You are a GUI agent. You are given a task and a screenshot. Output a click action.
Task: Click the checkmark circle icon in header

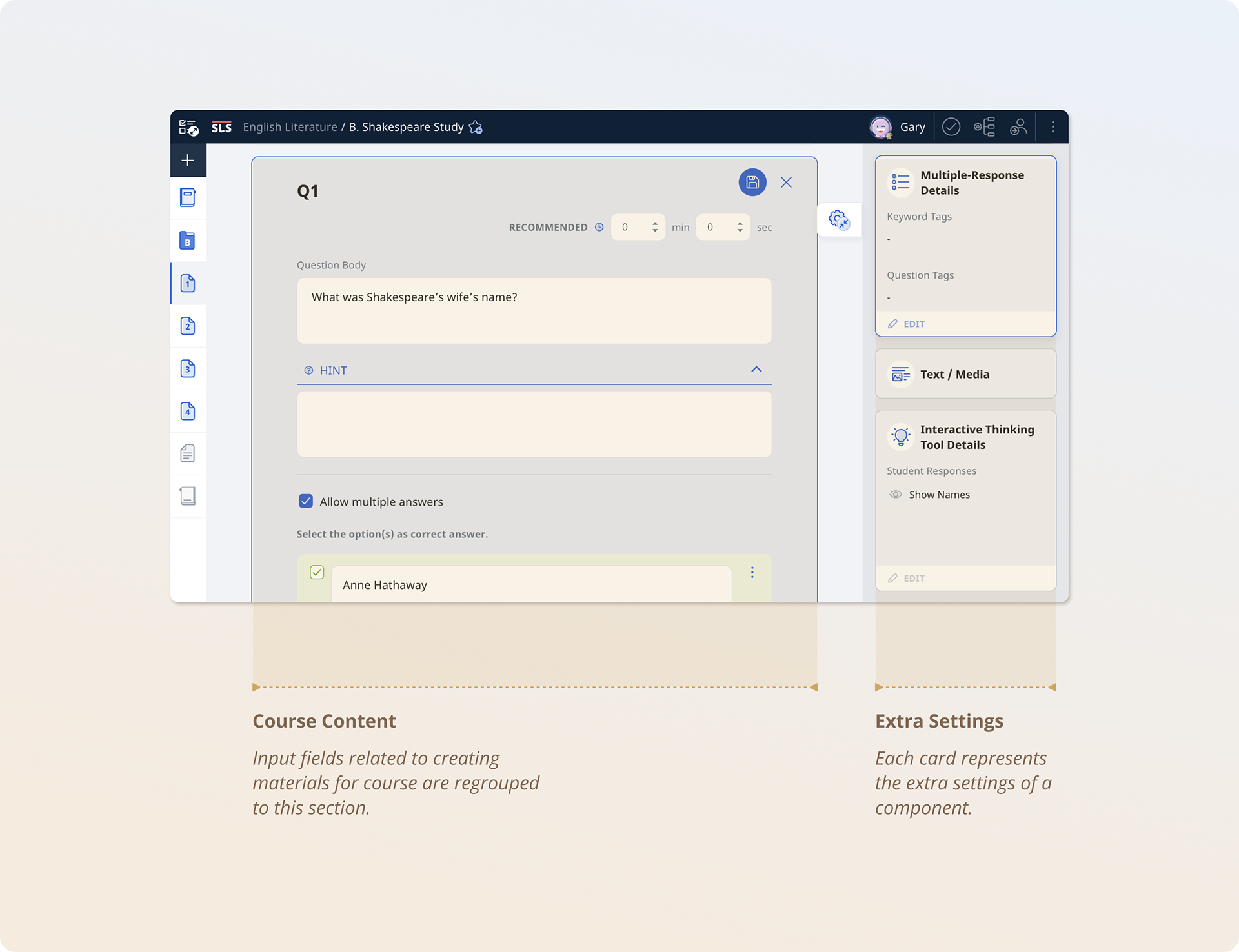(x=951, y=127)
